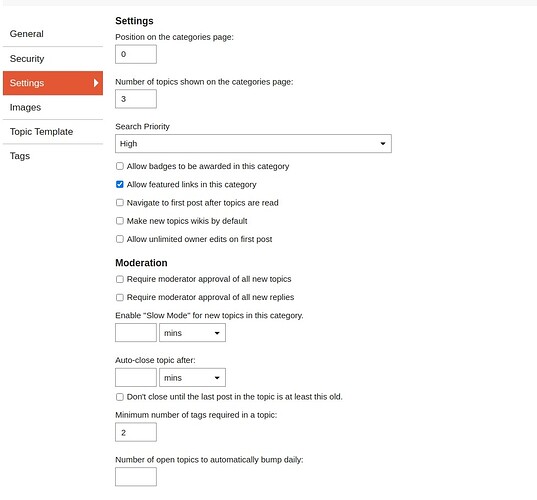Click 'Auto-close topic after:' label
The image size is (537, 500).
[x=155, y=360]
